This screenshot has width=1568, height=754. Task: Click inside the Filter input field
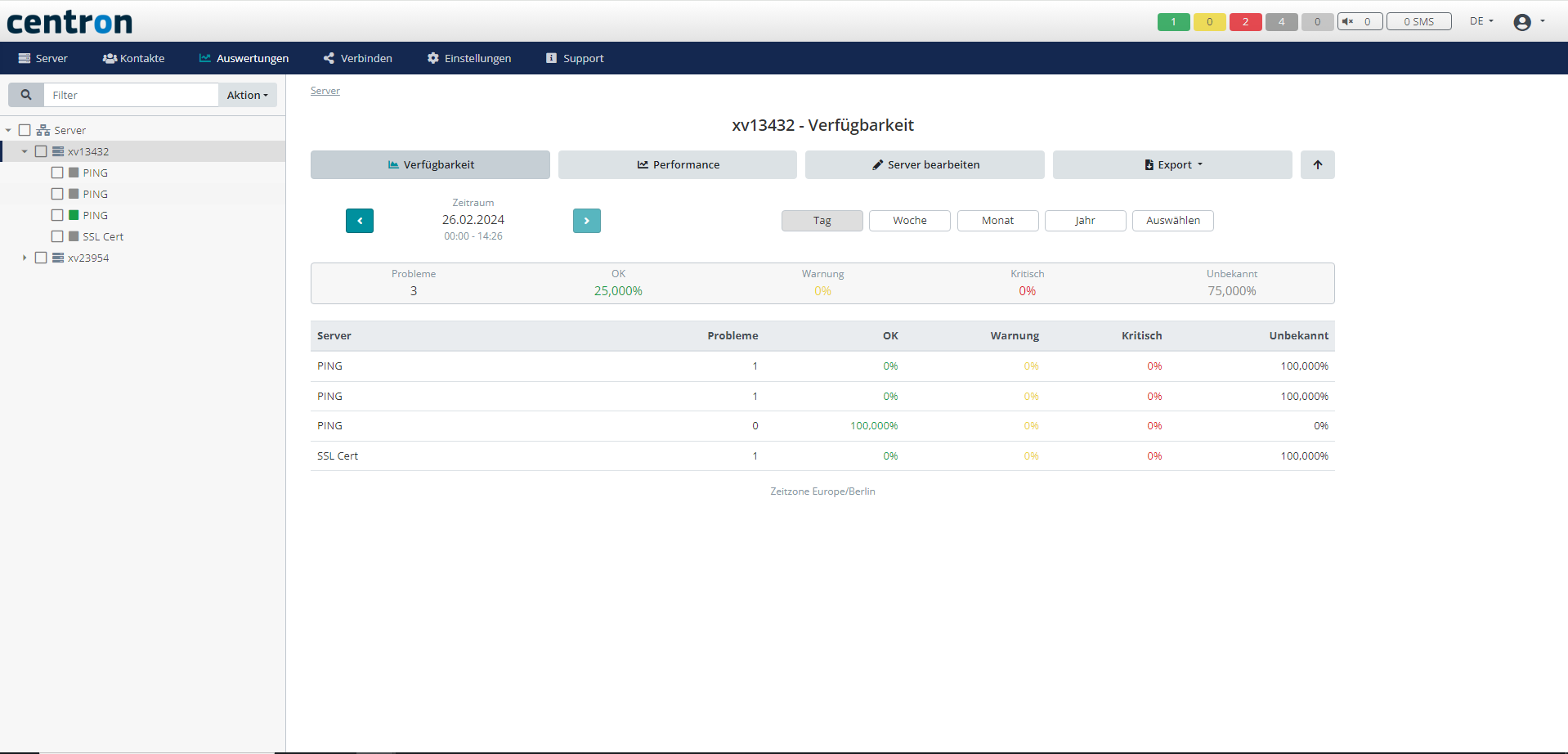[x=131, y=94]
